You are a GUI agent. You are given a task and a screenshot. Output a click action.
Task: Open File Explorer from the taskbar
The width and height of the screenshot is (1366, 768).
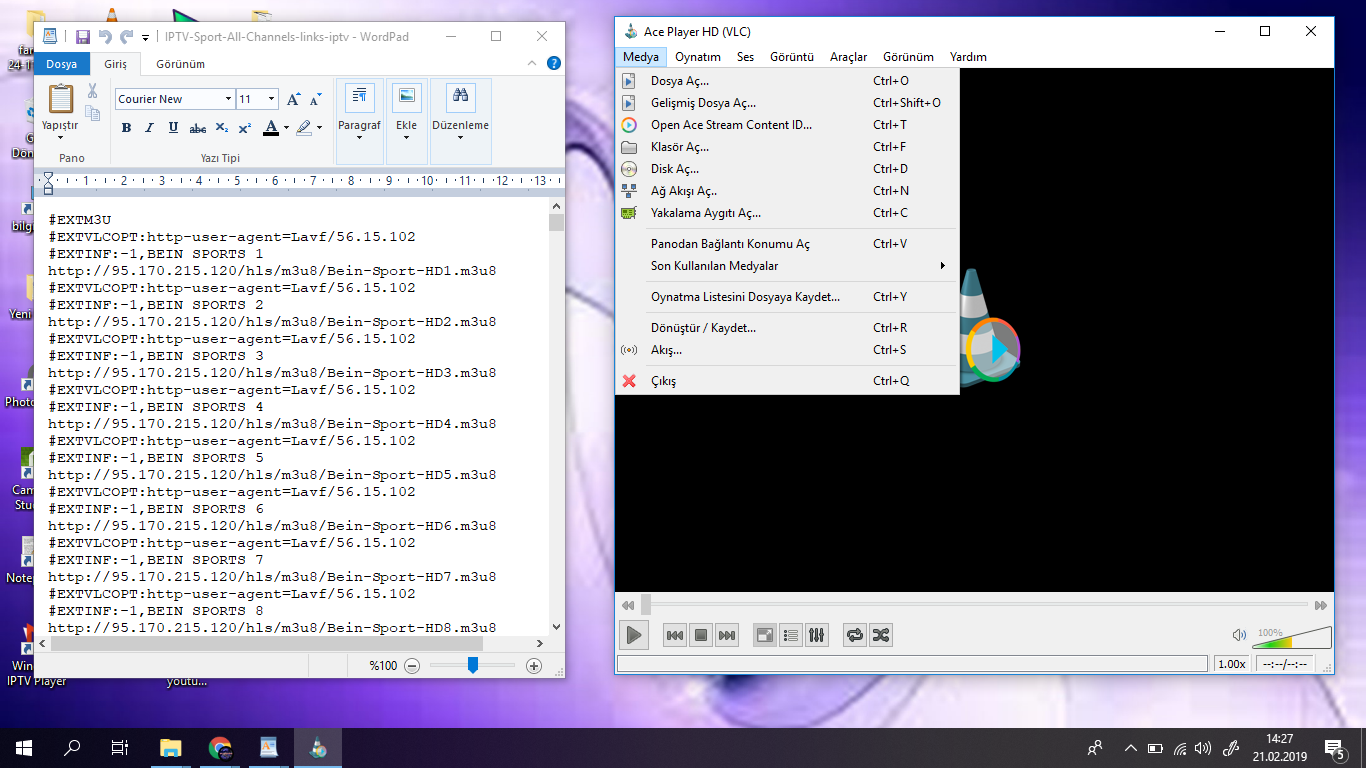pyautogui.click(x=172, y=747)
